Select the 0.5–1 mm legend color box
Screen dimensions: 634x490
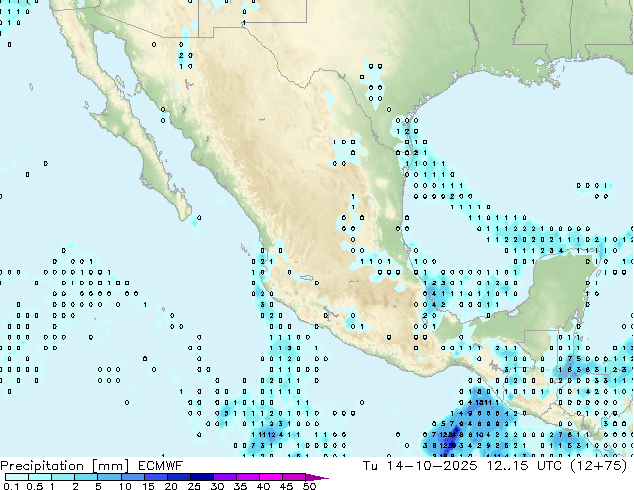tap(40, 477)
